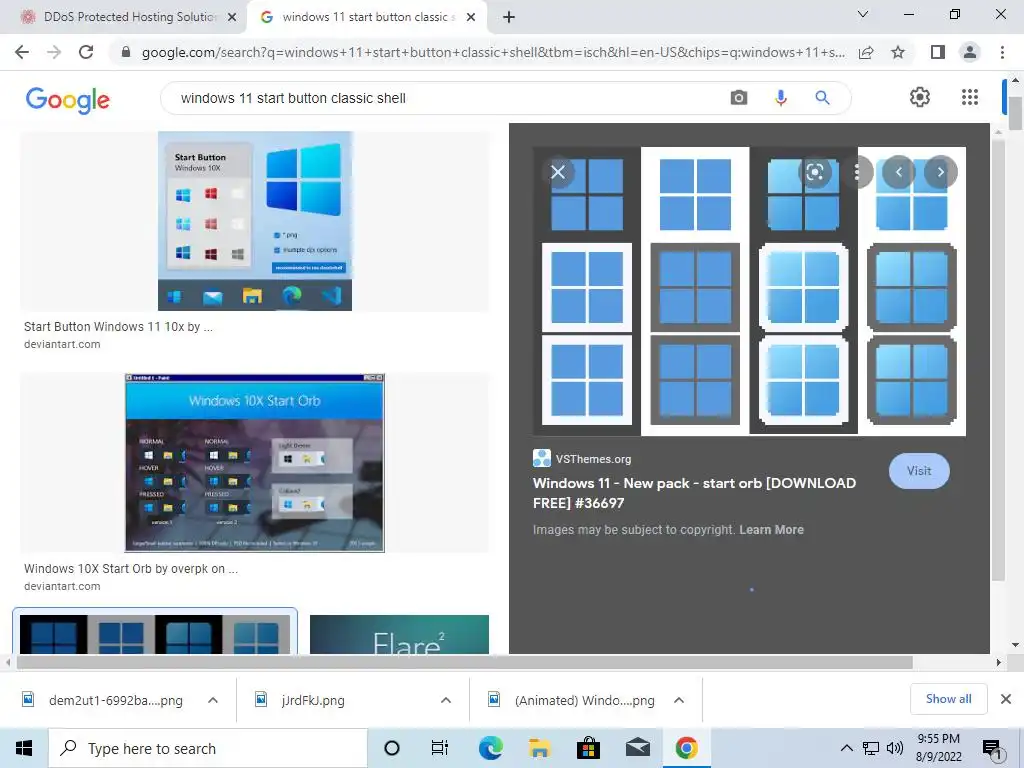Open Google apps grid
Viewport: 1024px width, 768px height.
click(x=970, y=97)
